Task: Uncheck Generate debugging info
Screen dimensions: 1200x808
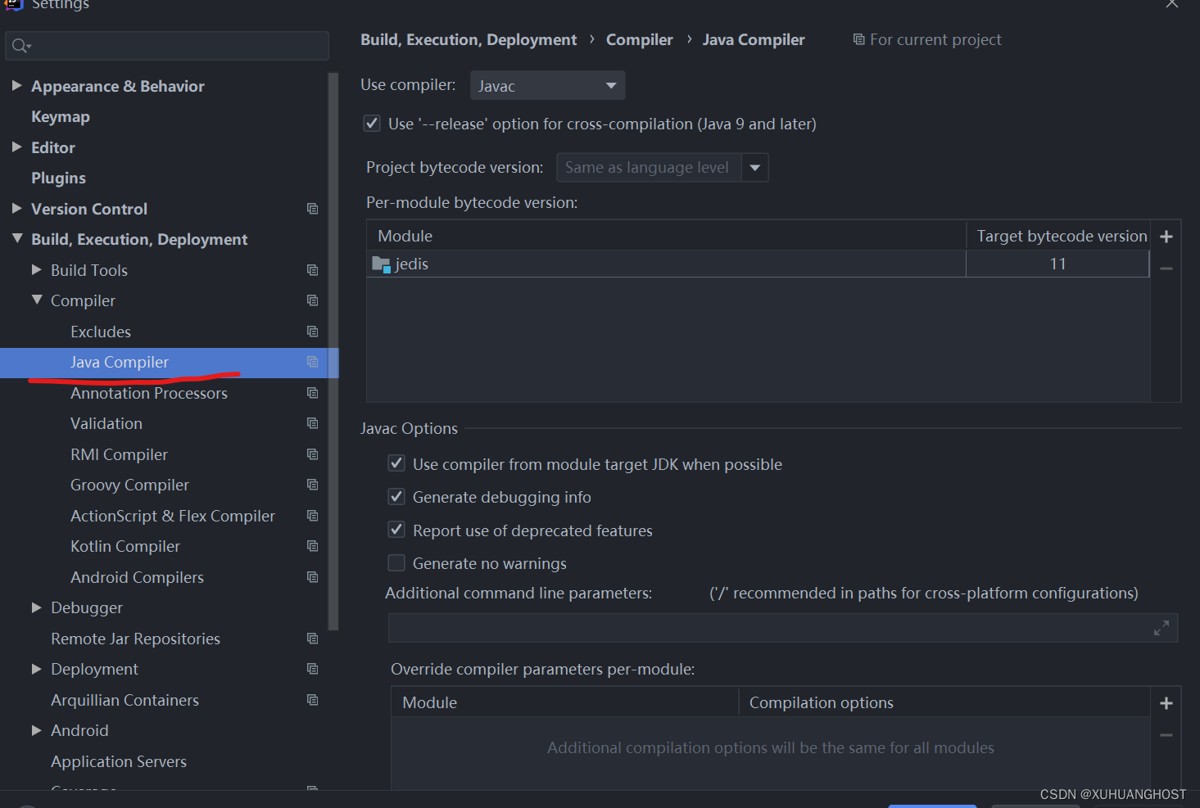Action: click(397, 497)
